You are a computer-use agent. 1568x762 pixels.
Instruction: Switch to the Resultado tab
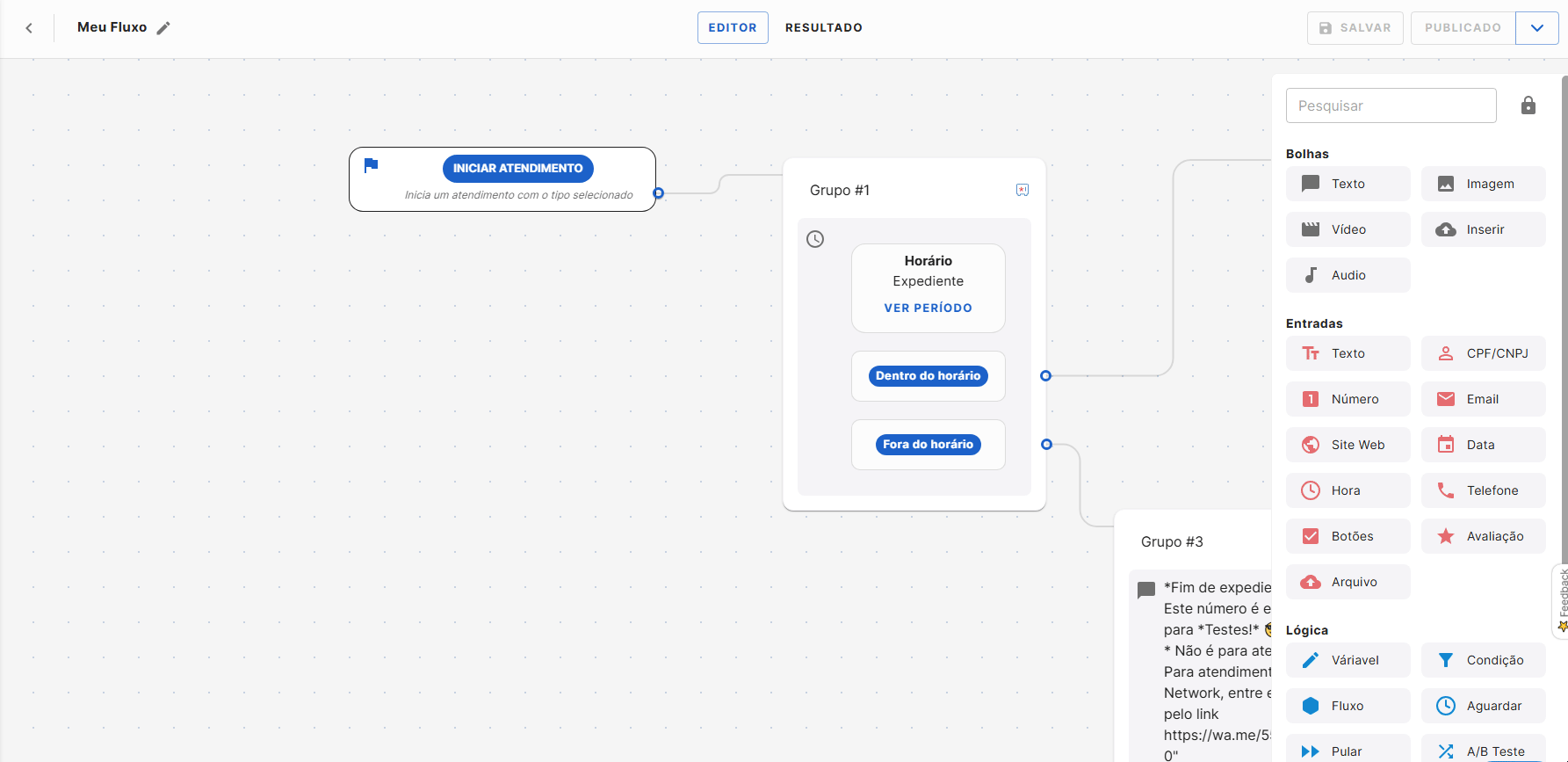pyautogui.click(x=823, y=28)
